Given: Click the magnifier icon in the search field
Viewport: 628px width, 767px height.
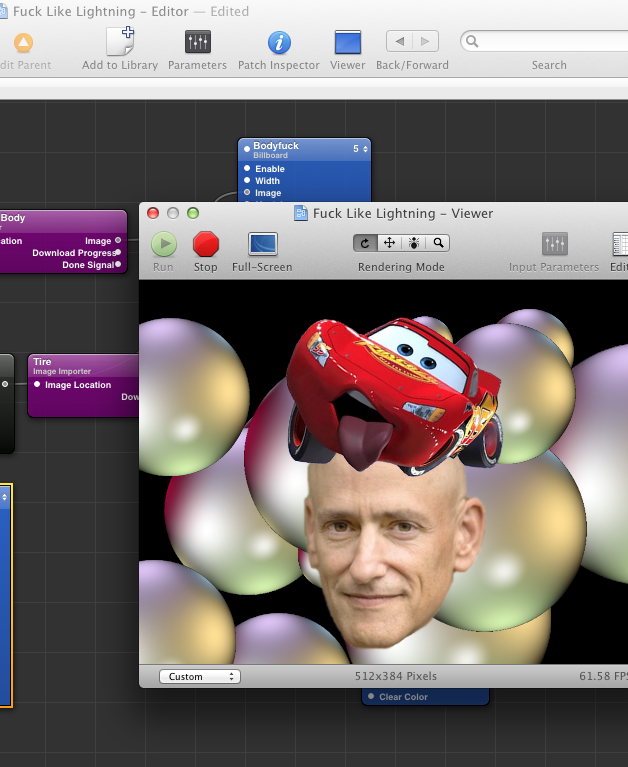Looking at the screenshot, I should coord(471,41).
